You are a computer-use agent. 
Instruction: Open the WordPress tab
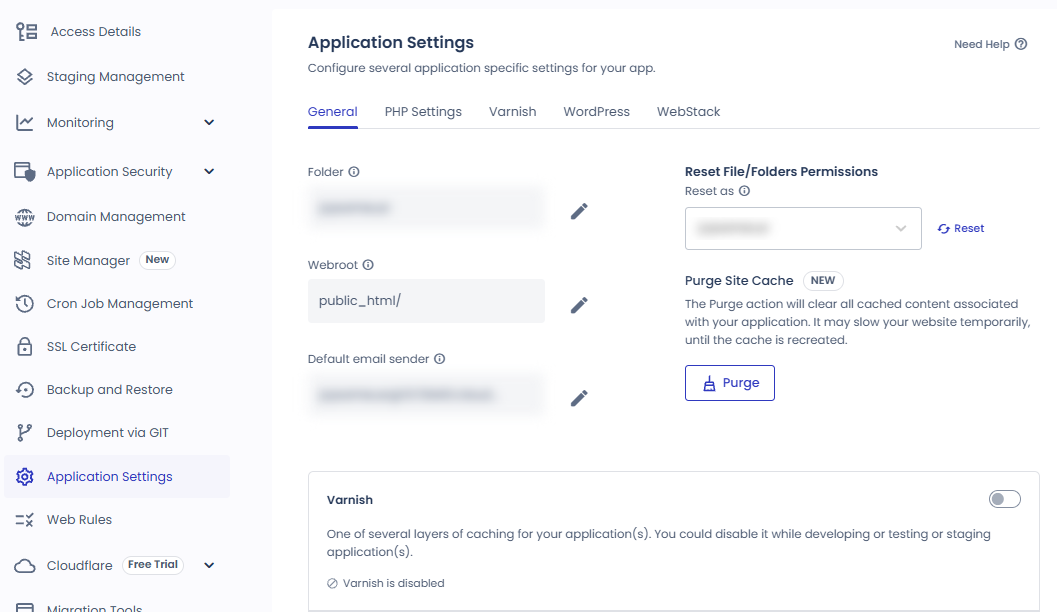coord(597,112)
